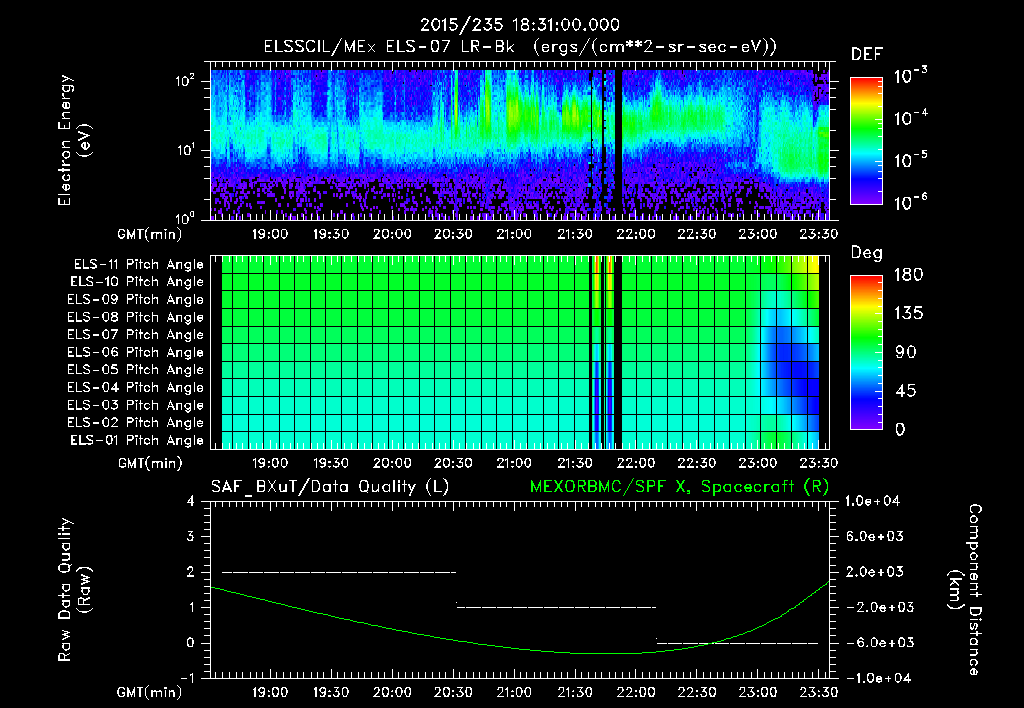This screenshot has height=708, width=1024.
Task: Click the SAF_BXuT/Data Quality (L) title
Action: click(x=330, y=487)
